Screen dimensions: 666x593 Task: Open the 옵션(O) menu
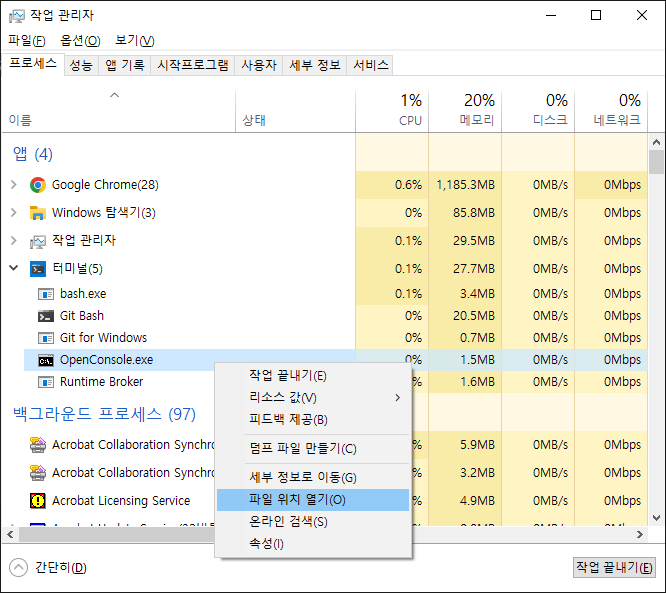pos(80,41)
